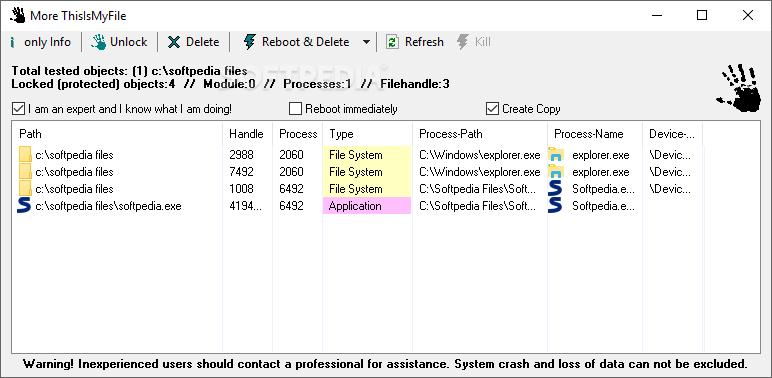Image resolution: width=772 pixels, height=378 pixels.
Task: Click process path in handle 1008 row
Action: coord(478,189)
